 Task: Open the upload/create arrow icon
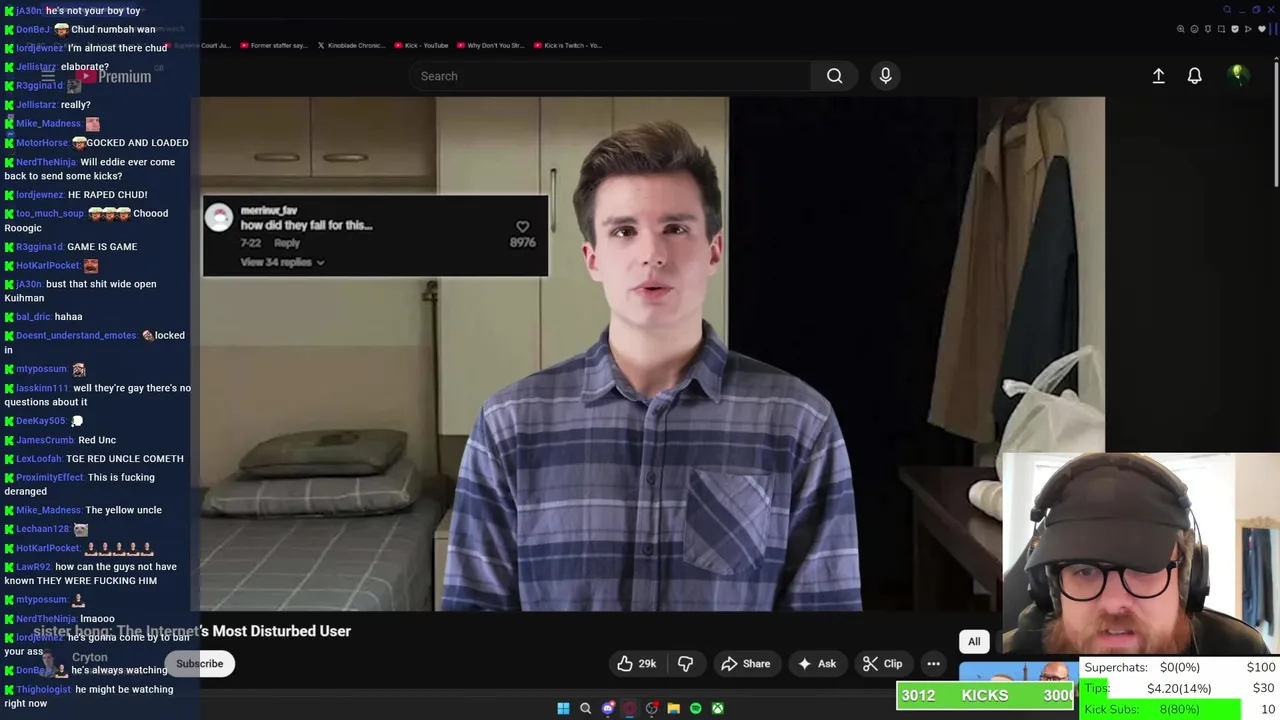coord(1158,76)
